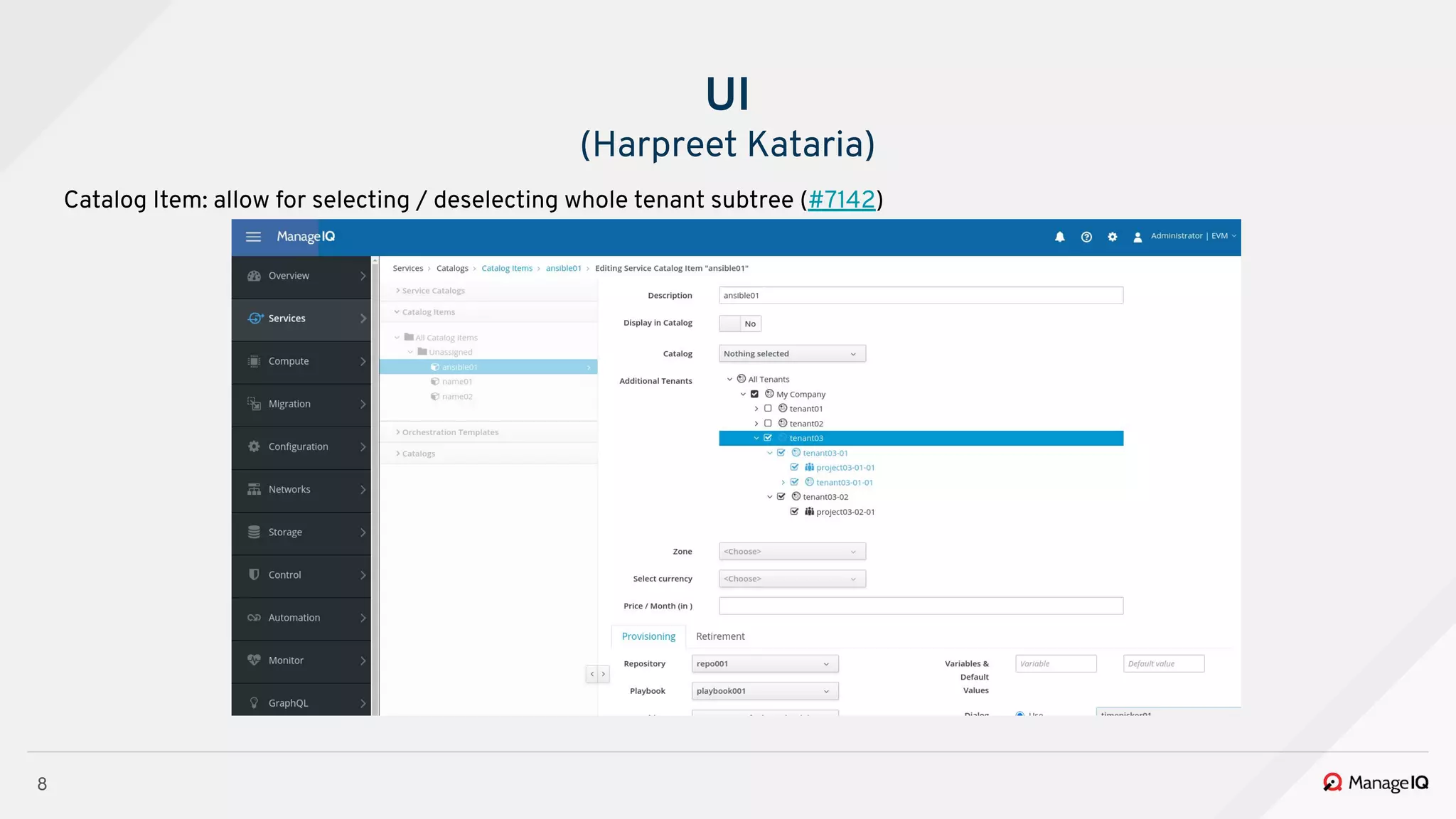Screen dimensions: 1456x819
Task: Toggle the Display in Catalog switch
Action: point(740,323)
